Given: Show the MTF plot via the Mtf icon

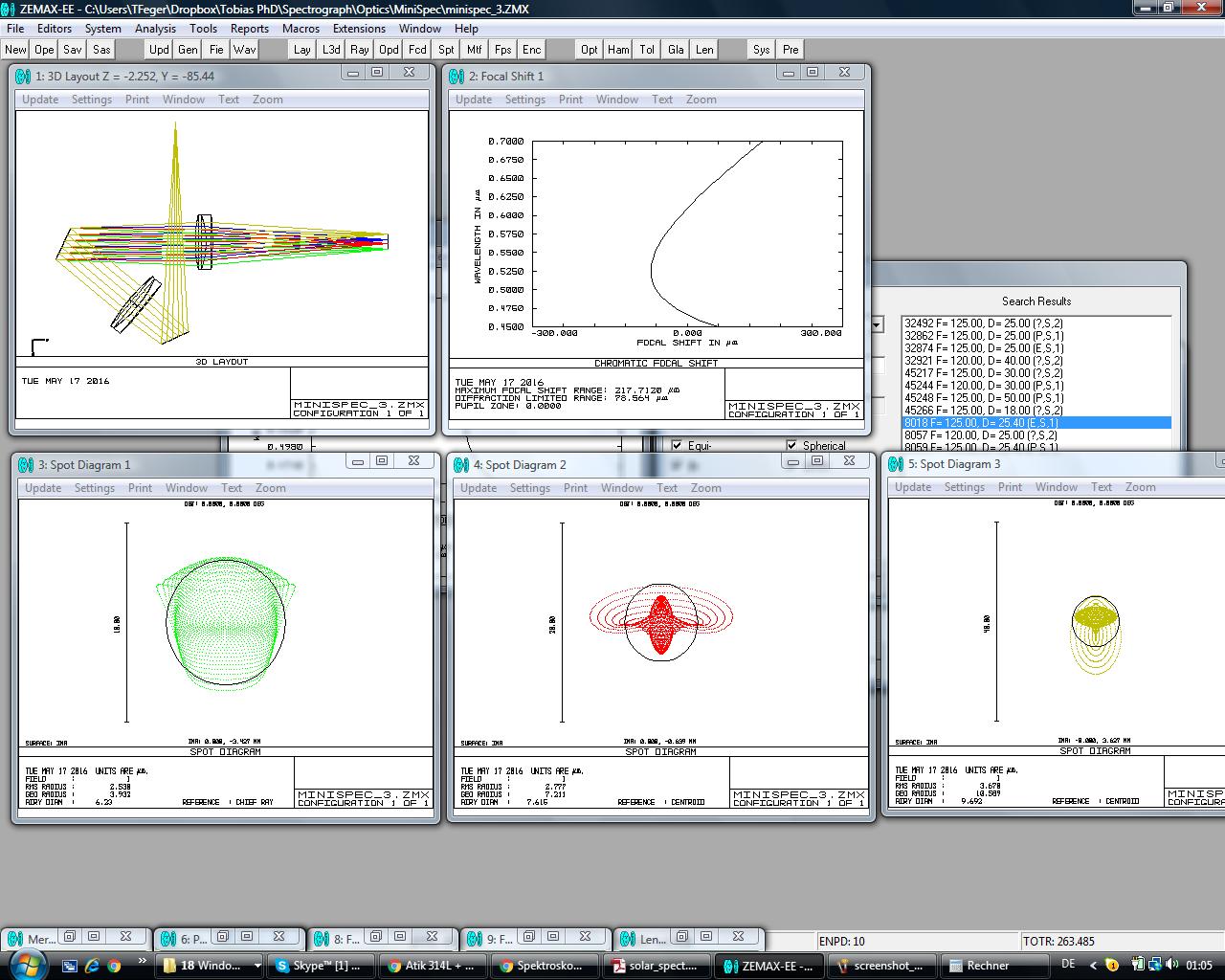Looking at the screenshot, I should click(474, 49).
